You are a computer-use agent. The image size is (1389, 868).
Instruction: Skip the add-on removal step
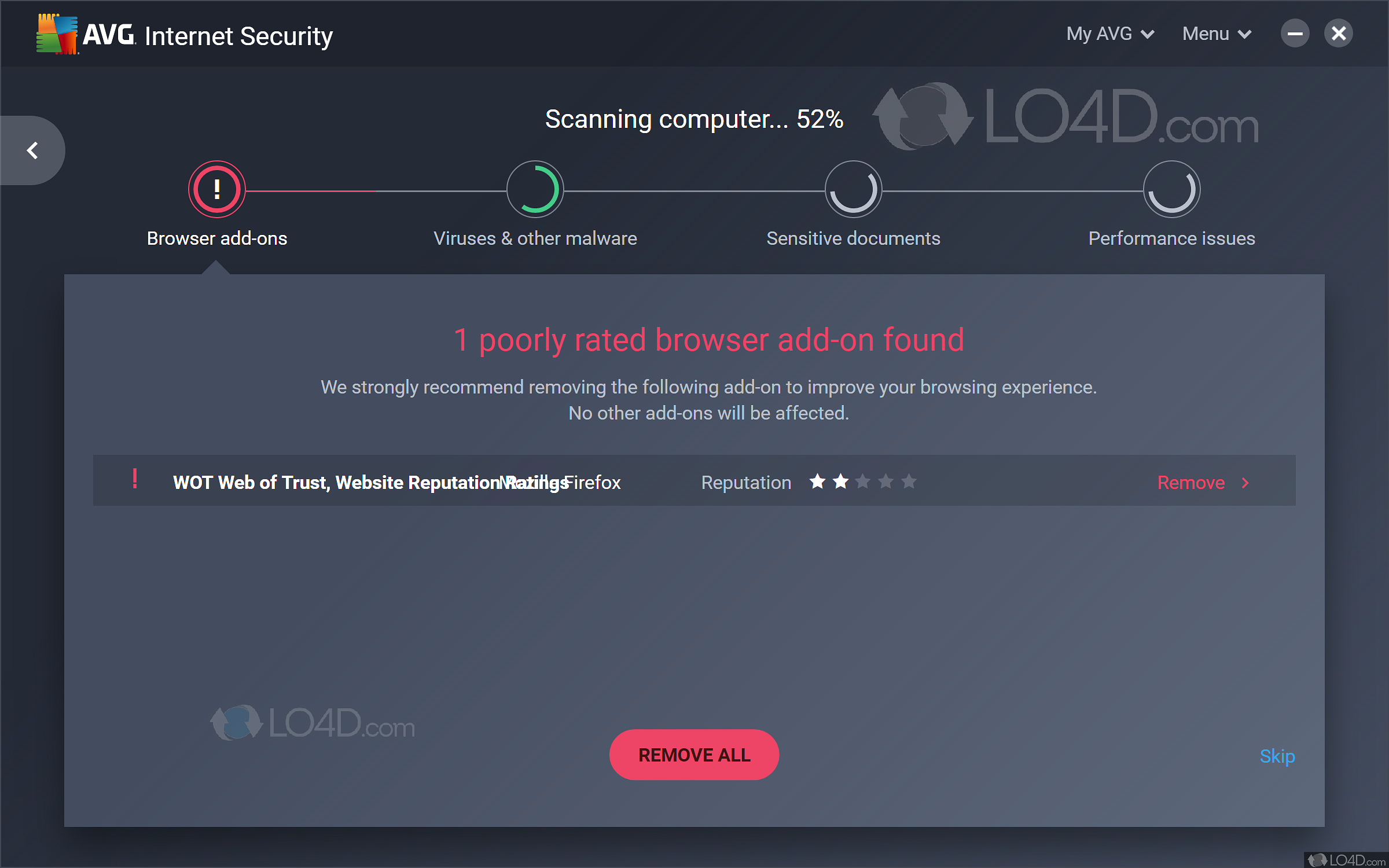[x=1277, y=756]
